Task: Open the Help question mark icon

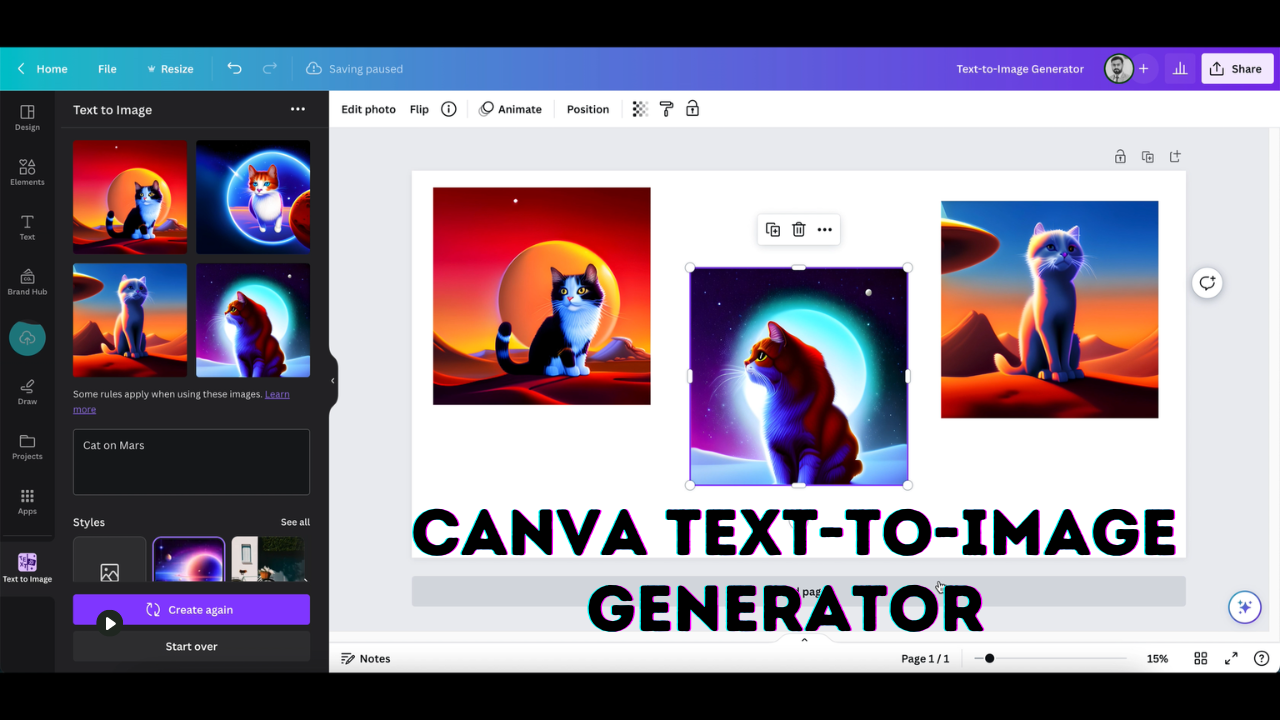Action: click(1262, 658)
